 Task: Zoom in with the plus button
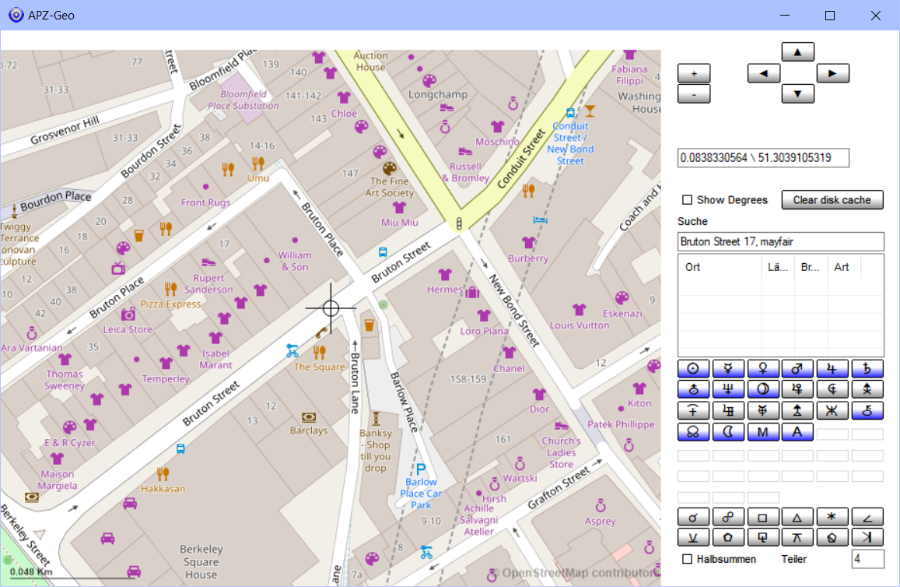[693, 73]
